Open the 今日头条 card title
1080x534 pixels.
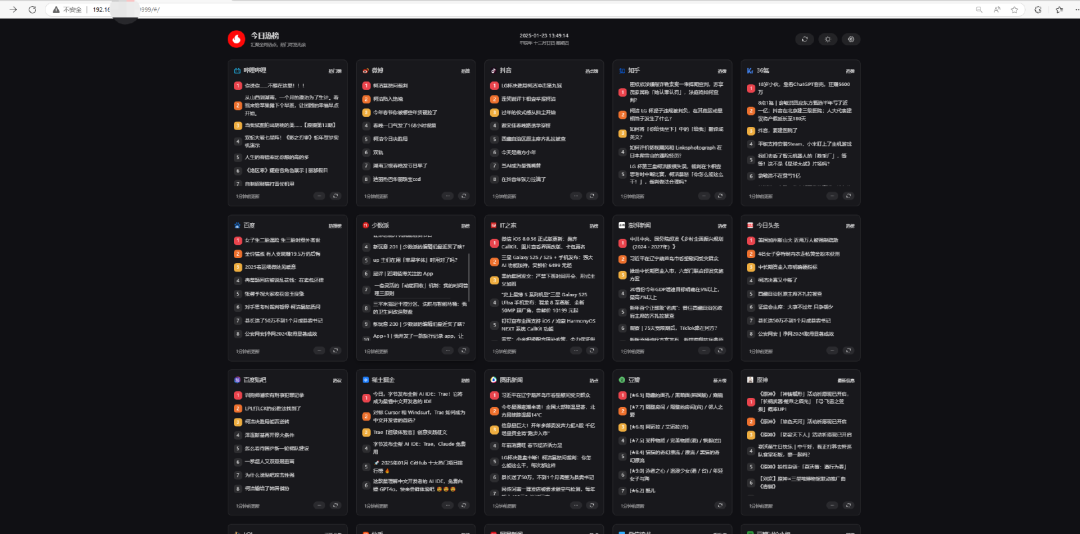[767, 225]
